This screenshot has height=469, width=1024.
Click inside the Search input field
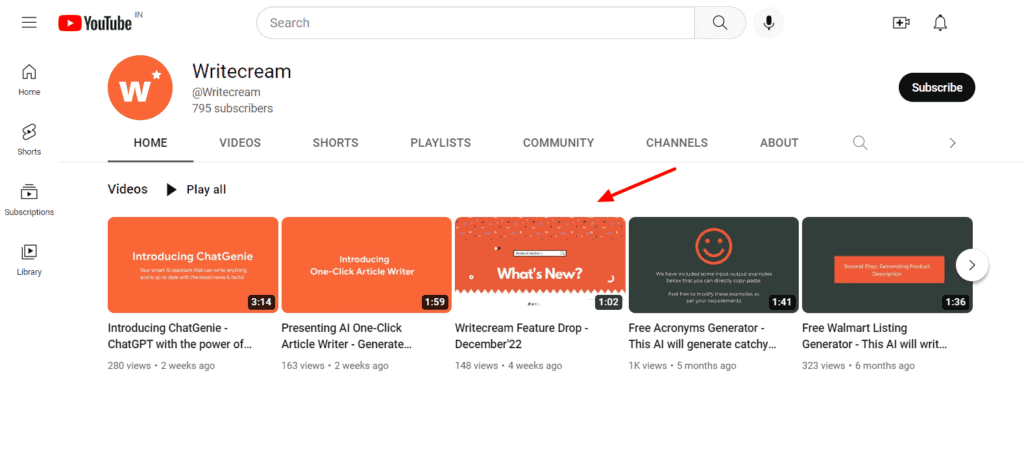tap(475, 22)
